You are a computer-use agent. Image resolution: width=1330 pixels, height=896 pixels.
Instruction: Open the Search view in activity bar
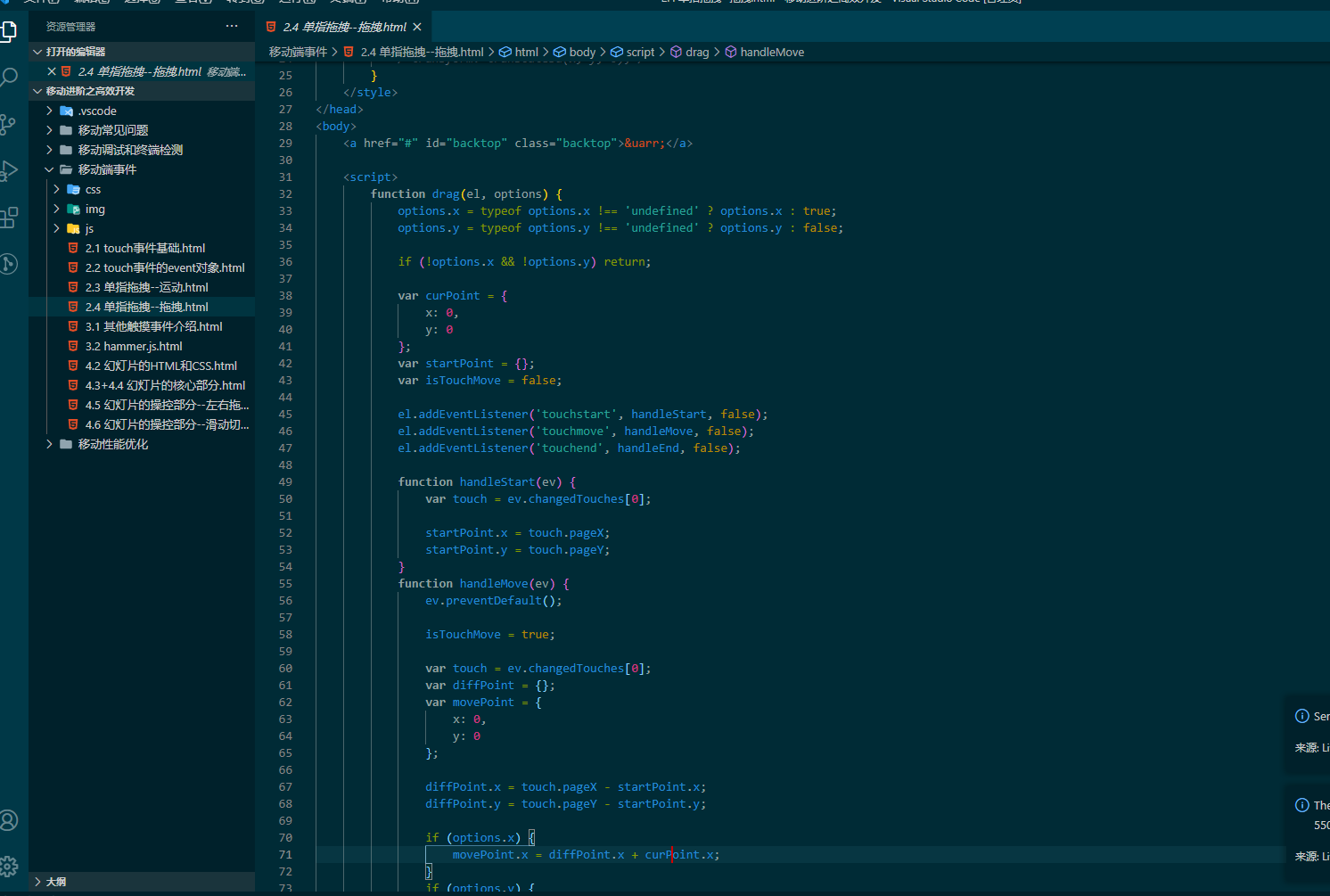[x=8, y=78]
